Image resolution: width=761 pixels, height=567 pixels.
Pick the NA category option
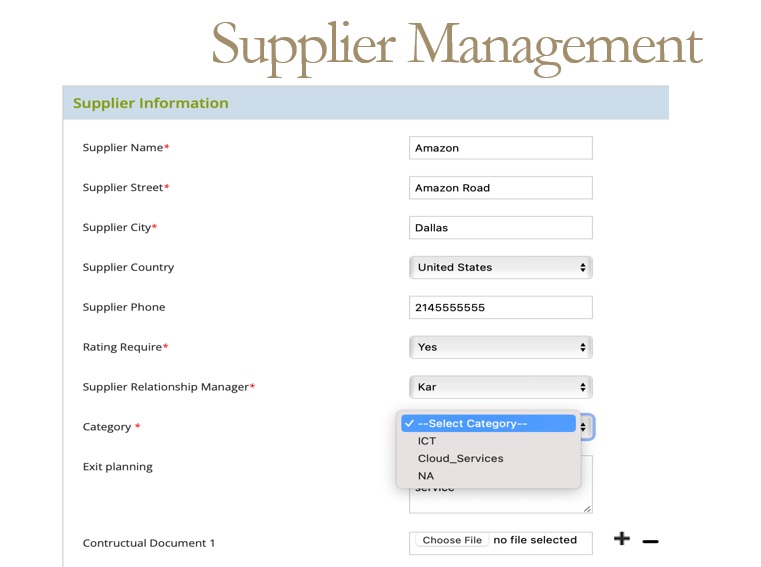point(426,476)
